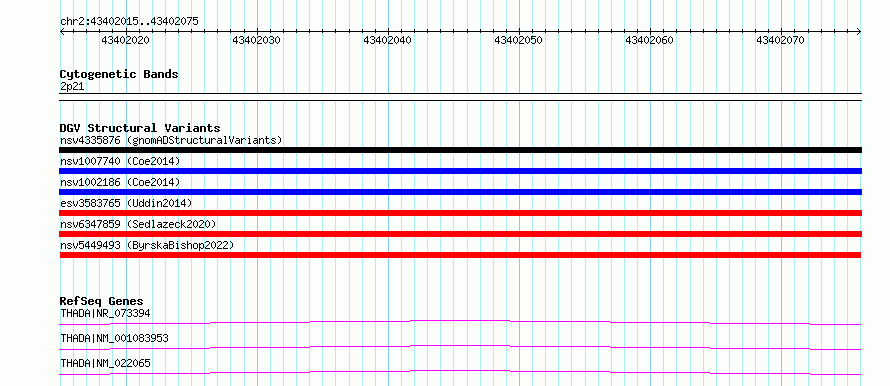Click the 43402030 ruler position label
The width and height of the screenshot is (890, 386).
257,40
